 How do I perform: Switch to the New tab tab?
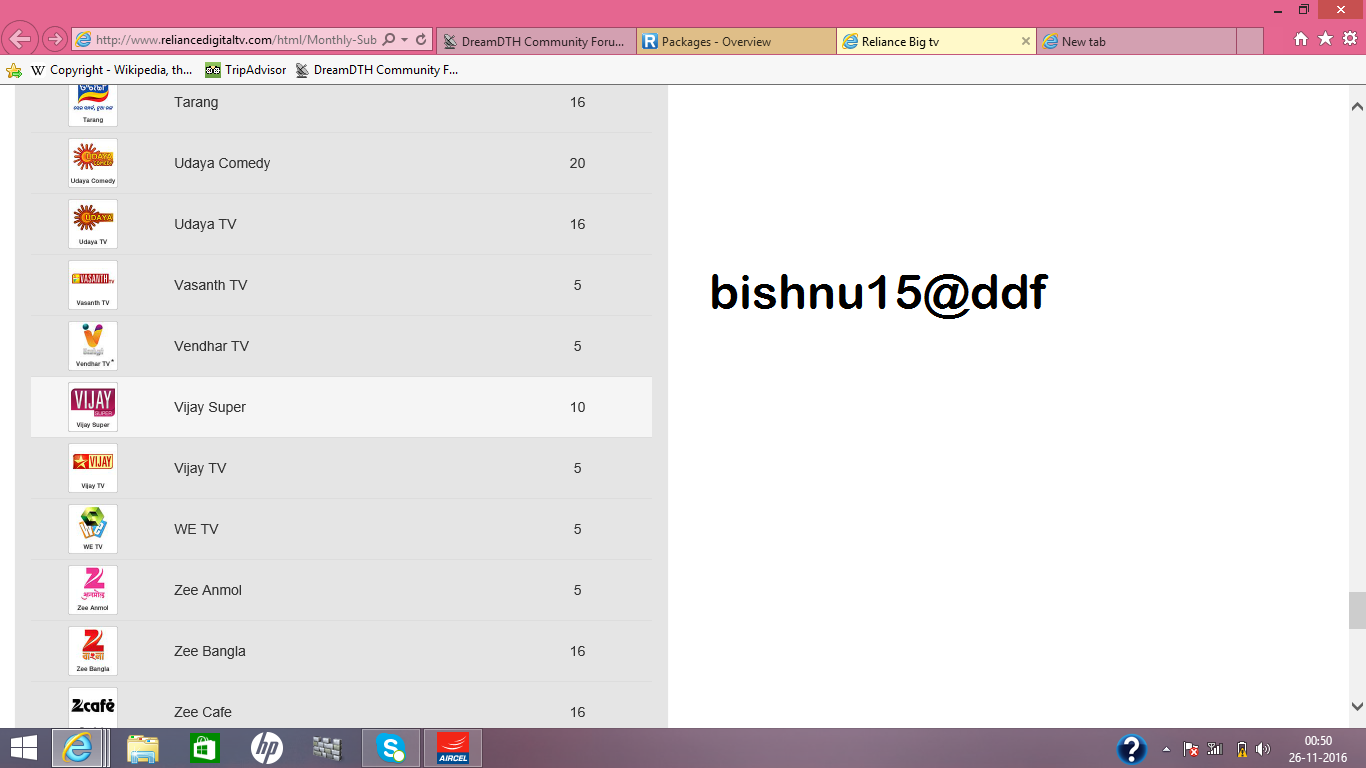pyautogui.click(x=1137, y=41)
